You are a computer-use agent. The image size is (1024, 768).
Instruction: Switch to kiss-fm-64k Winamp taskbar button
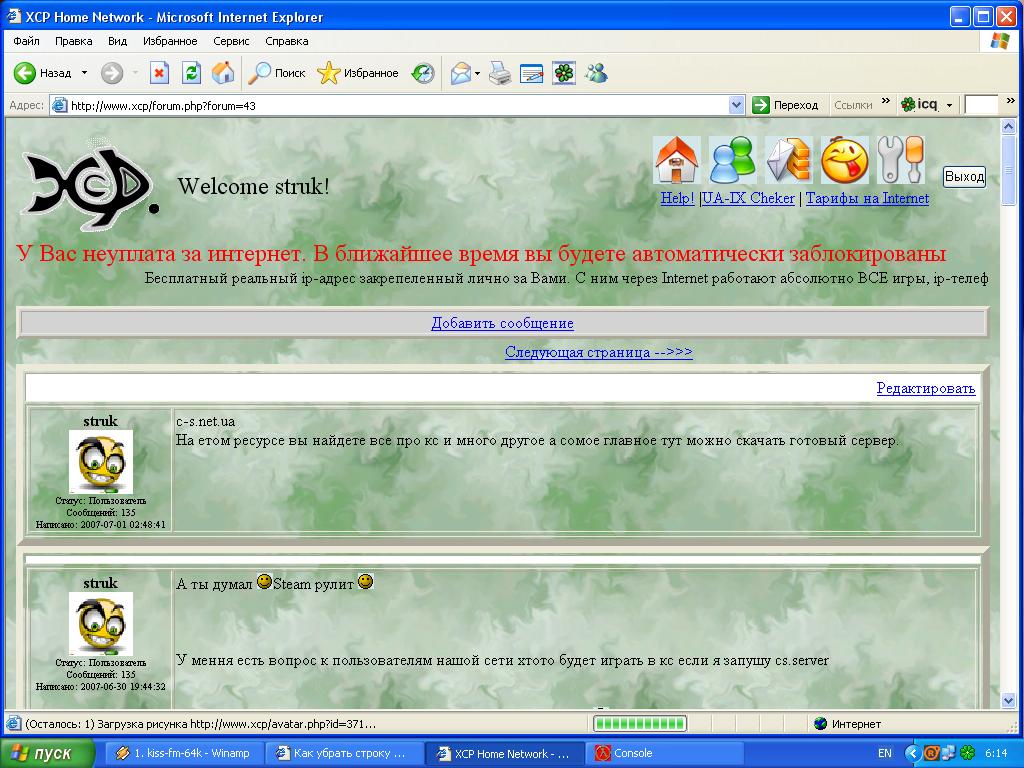[184, 753]
